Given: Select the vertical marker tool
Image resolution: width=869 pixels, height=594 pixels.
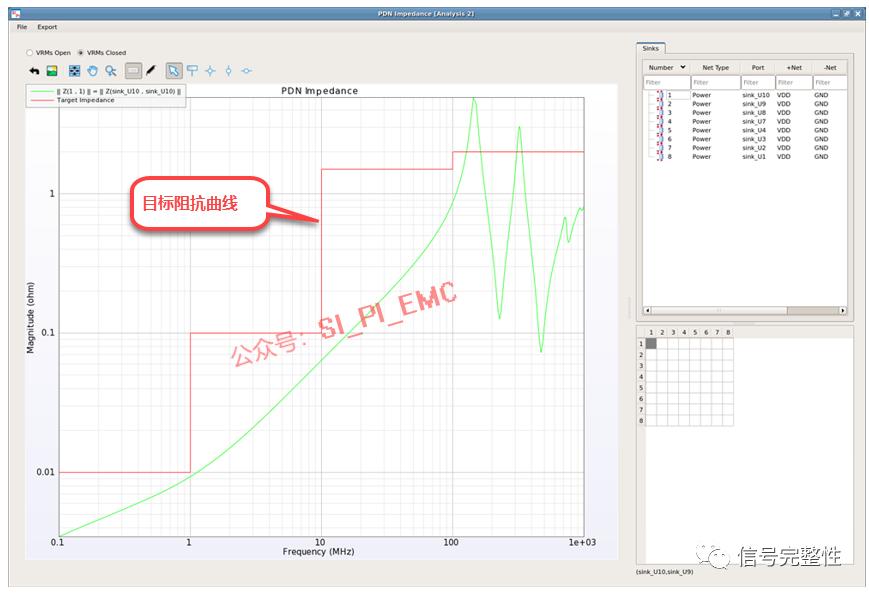Looking at the screenshot, I should (228, 71).
